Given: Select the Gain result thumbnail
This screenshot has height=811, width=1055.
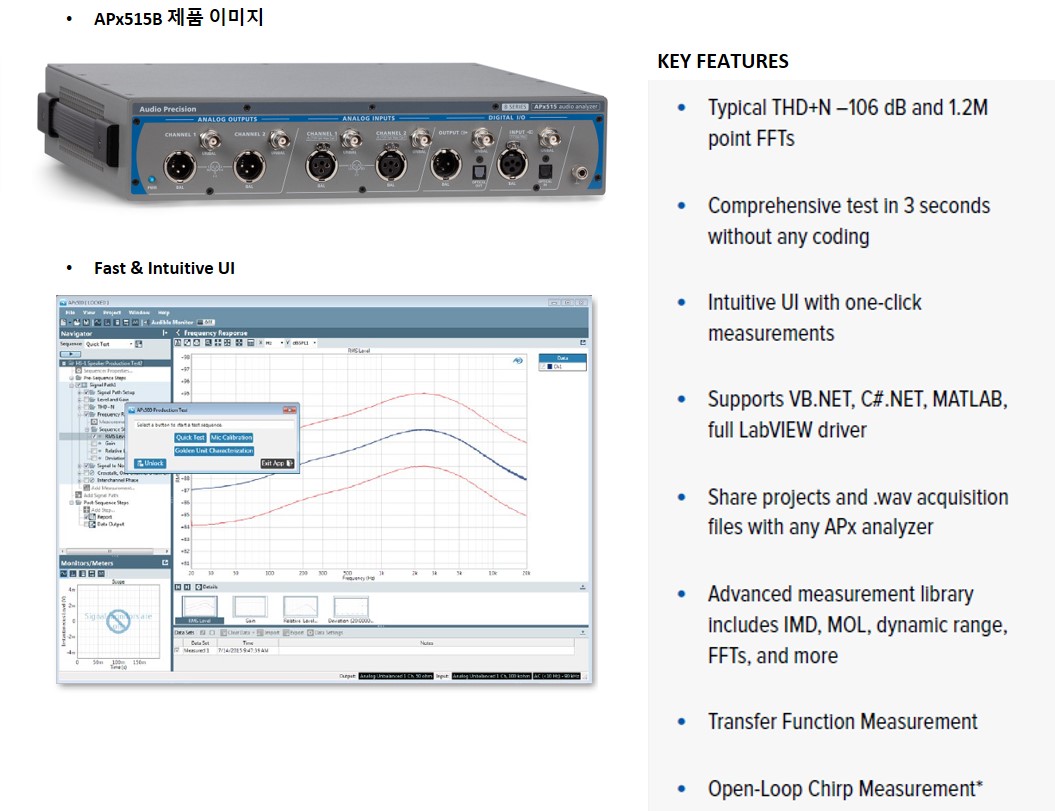Looking at the screenshot, I should (250, 610).
